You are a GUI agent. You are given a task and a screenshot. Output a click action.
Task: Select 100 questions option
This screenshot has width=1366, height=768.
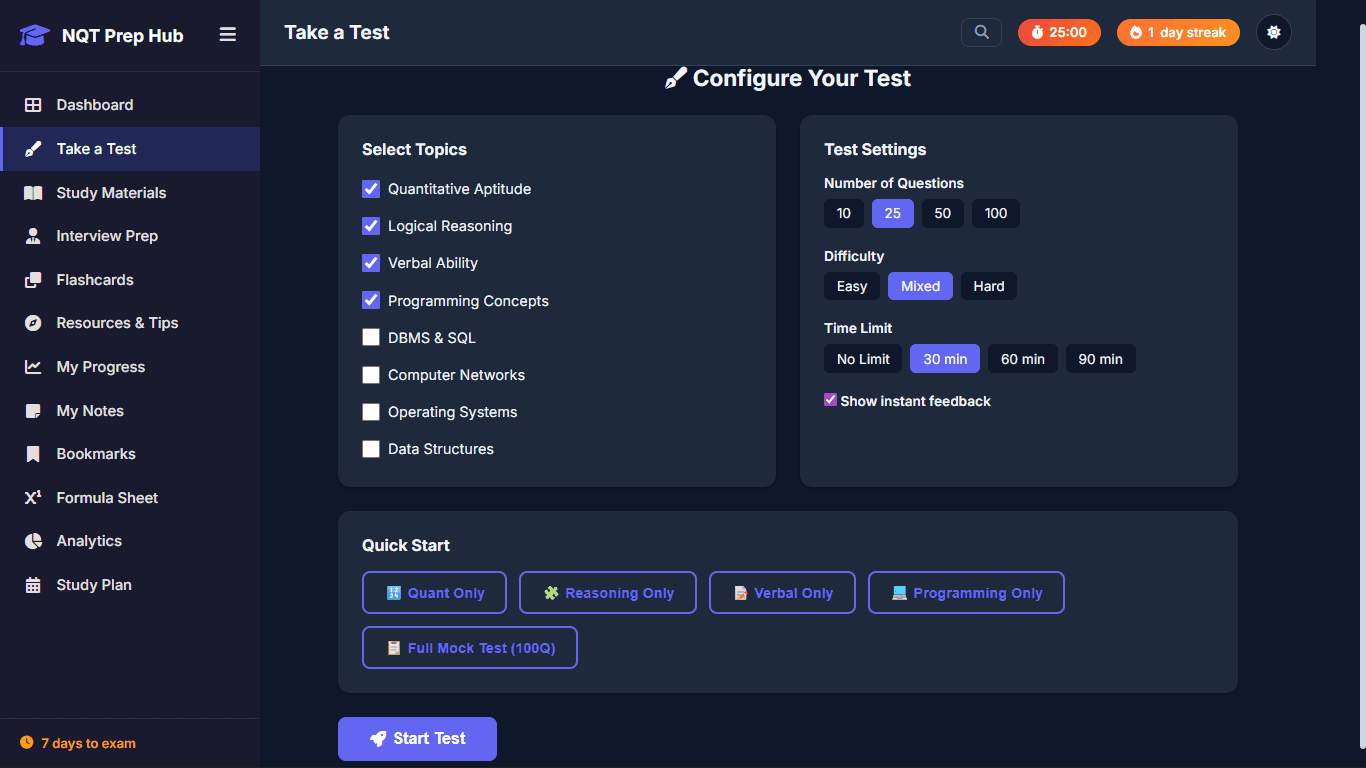click(x=996, y=213)
